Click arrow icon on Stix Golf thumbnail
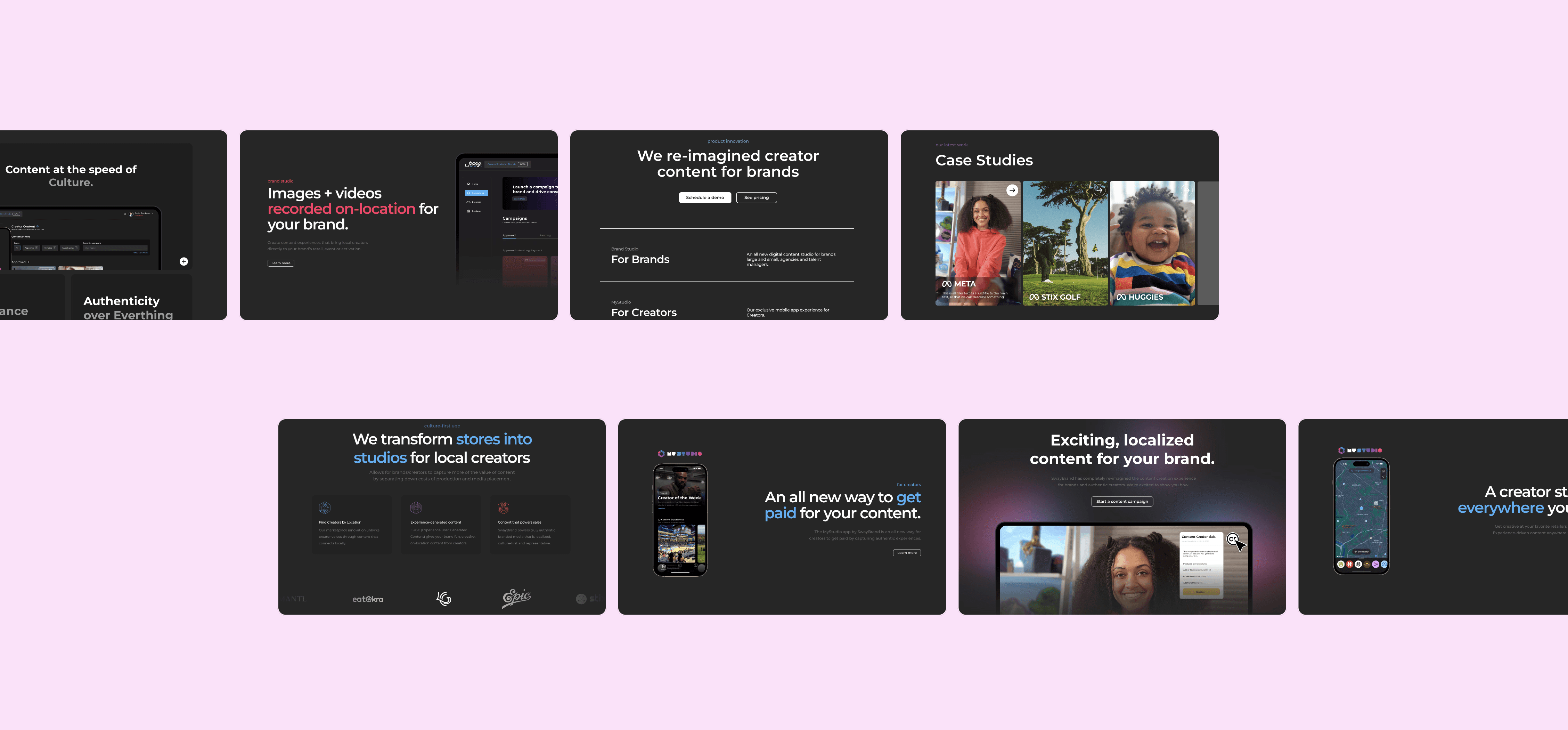Viewport: 1568px width, 730px height. coord(1099,190)
